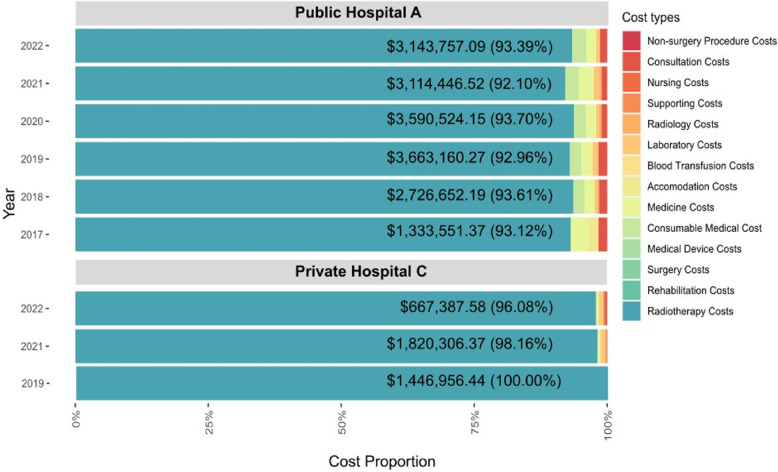
Task: Click the Non-surgery Procedure Costs legend swatch
Action: tap(631, 41)
